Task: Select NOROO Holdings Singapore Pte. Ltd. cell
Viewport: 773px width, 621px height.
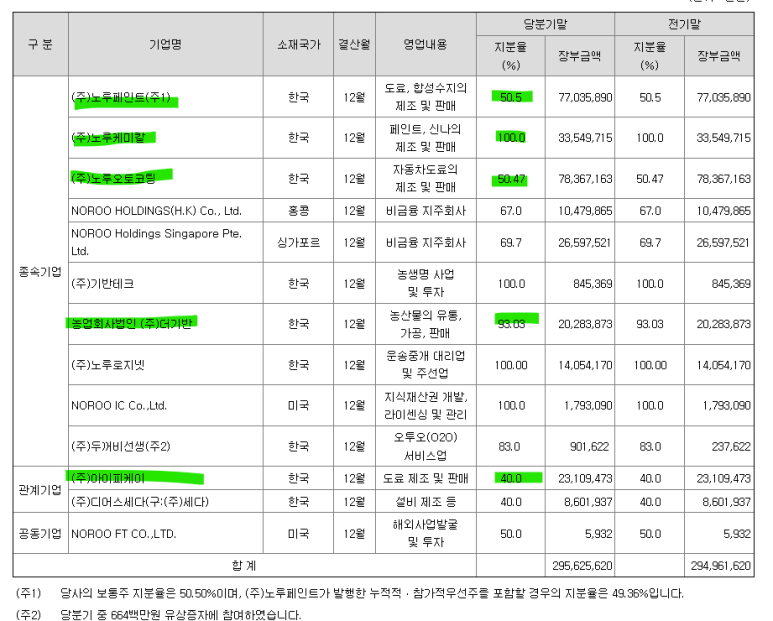Action: (x=166, y=242)
